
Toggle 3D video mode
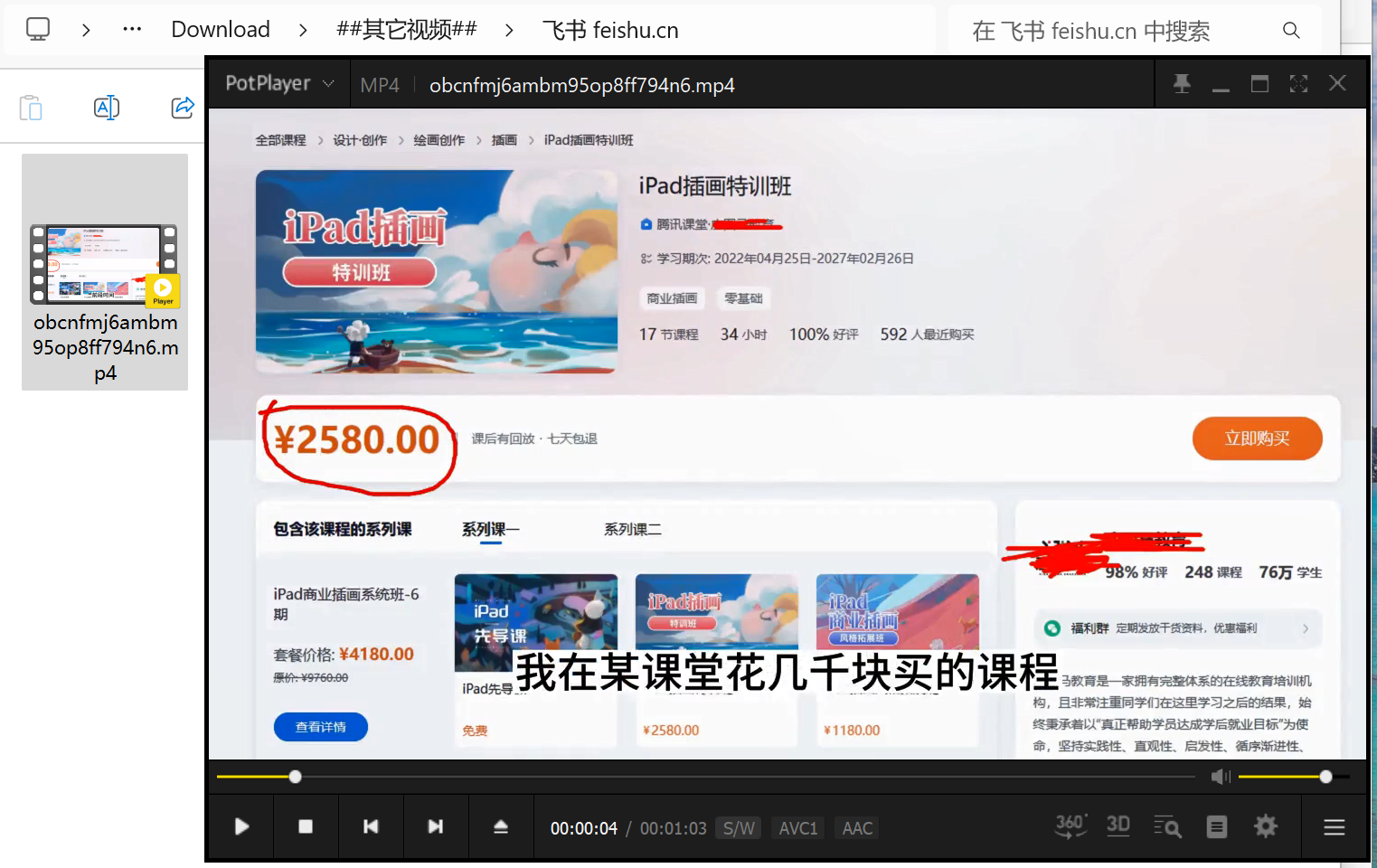pyautogui.click(x=1118, y=826)
